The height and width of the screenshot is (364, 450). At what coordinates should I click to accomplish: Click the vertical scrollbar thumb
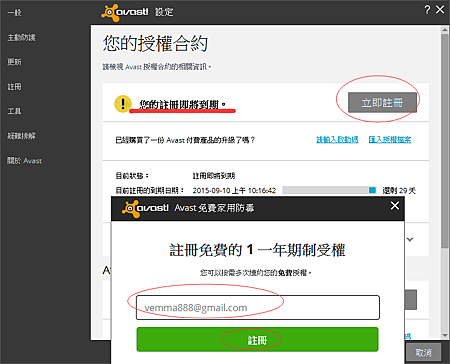[x=445, y=141]
